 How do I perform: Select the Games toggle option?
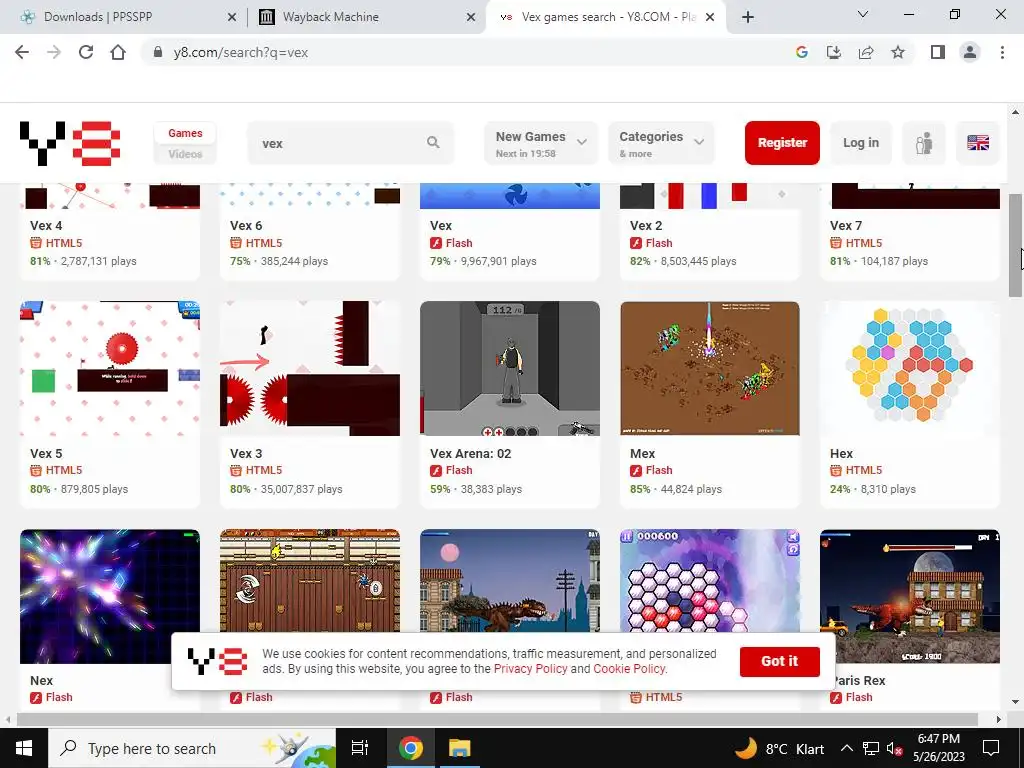tap(185, 133)
